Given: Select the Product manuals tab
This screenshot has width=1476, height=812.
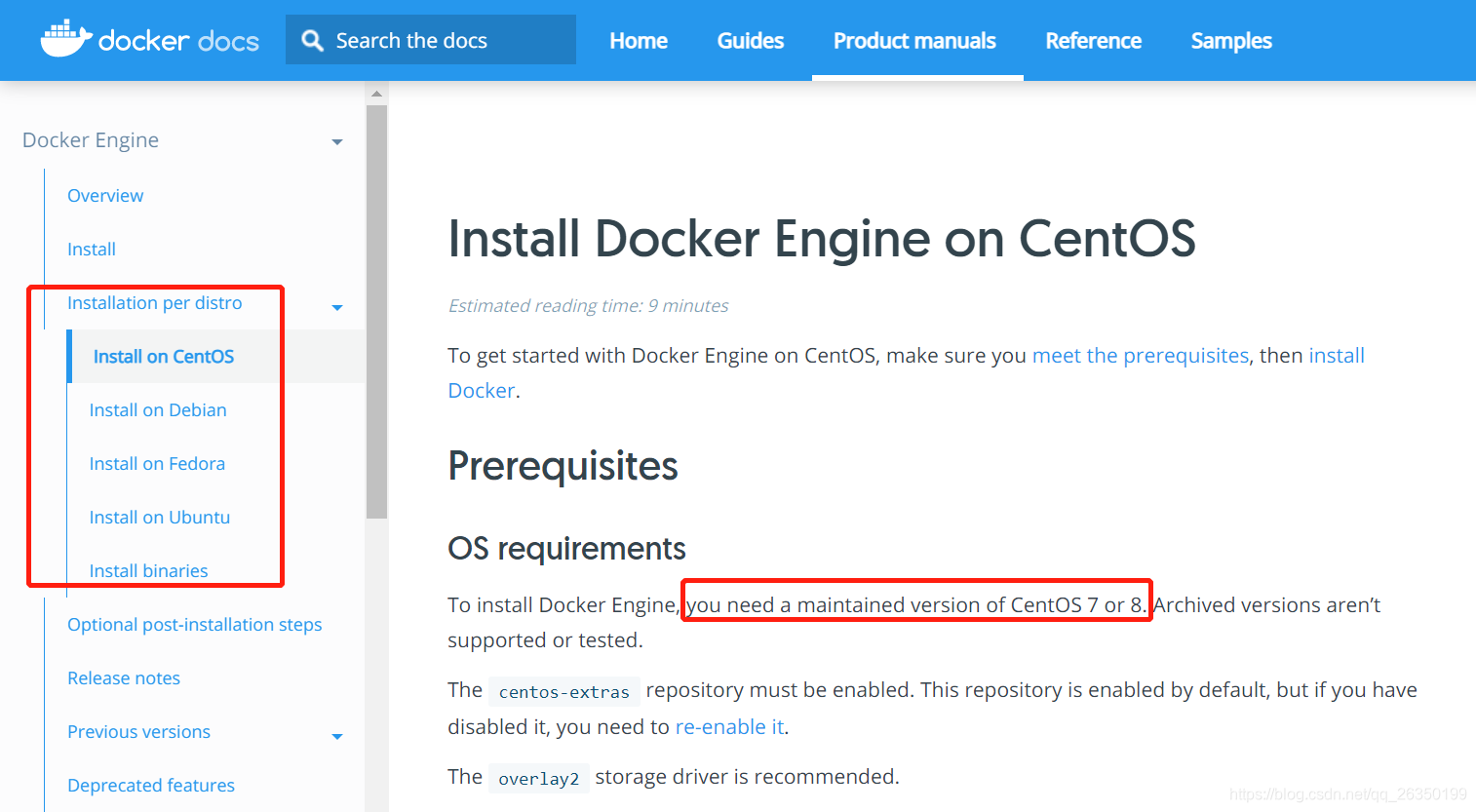Looking at the screenshot, I should [914, 41].
